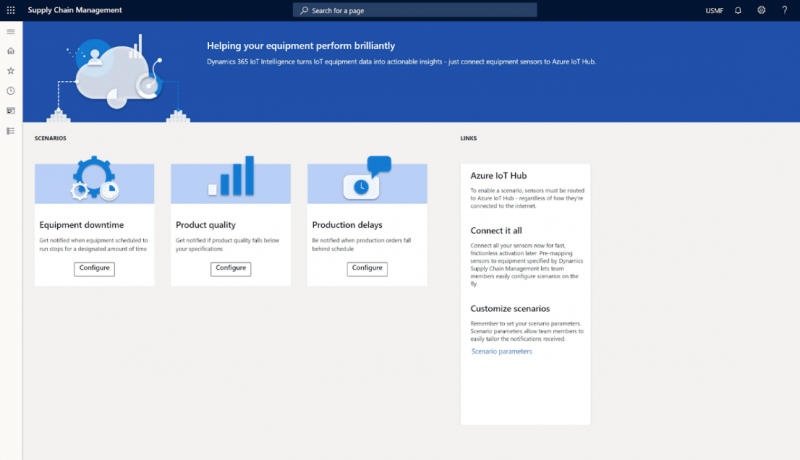
Task: Configure the Equipment downtime scenario
Action: 94,268
